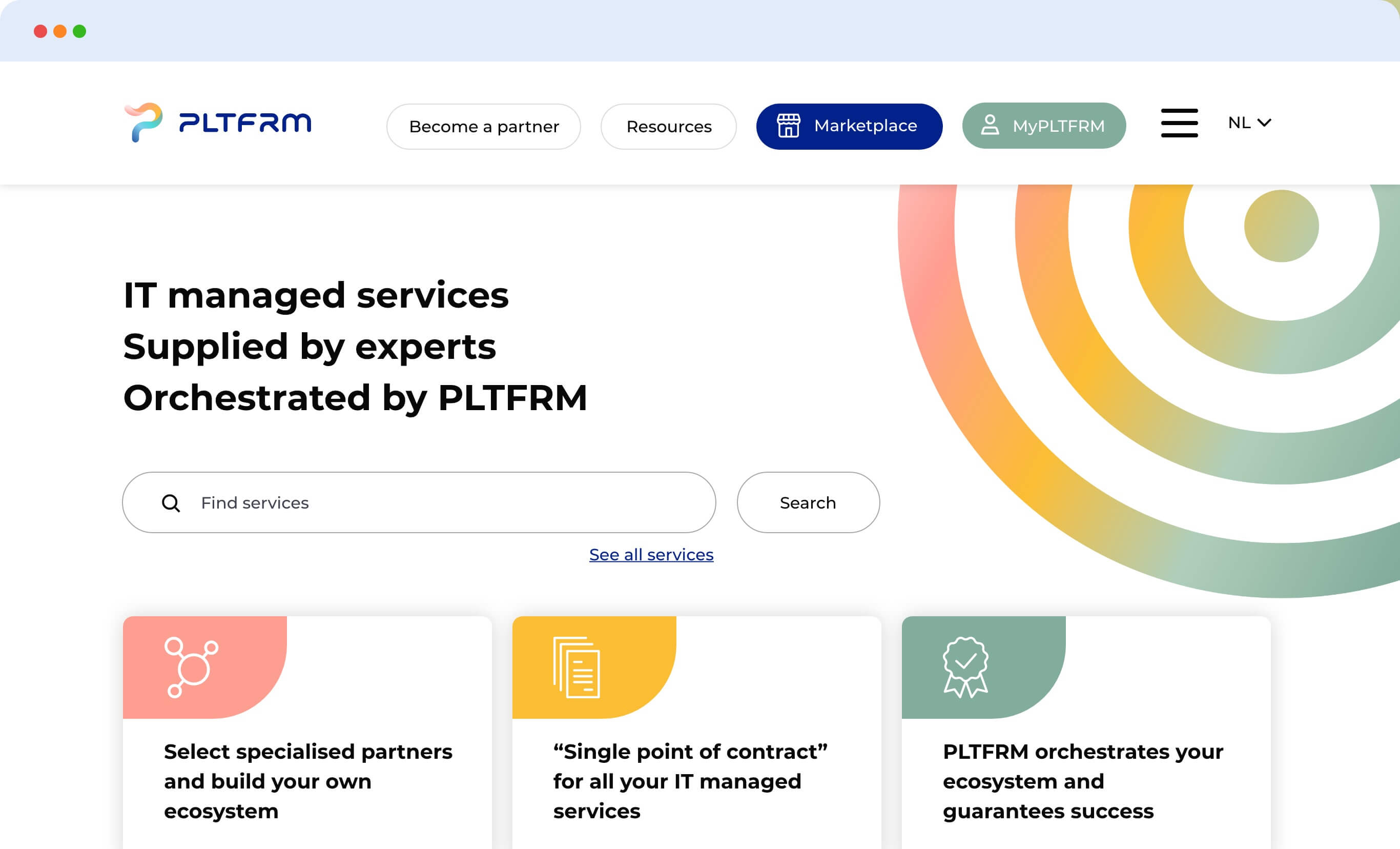Open the hamburger menu
The width and height of the screenshot is (1400, 849).
(x=1179, y=123)
